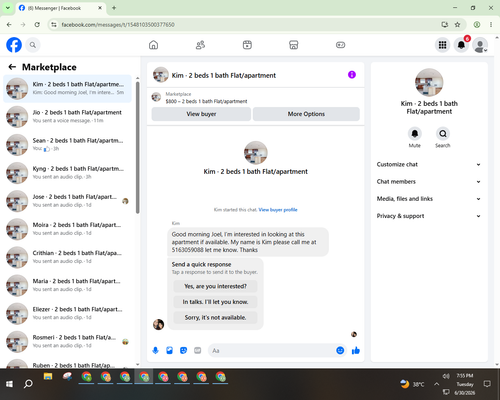Open Kyng conversation in list
The width and height of the screenshot is (500, 400).
tap(67, 173)
